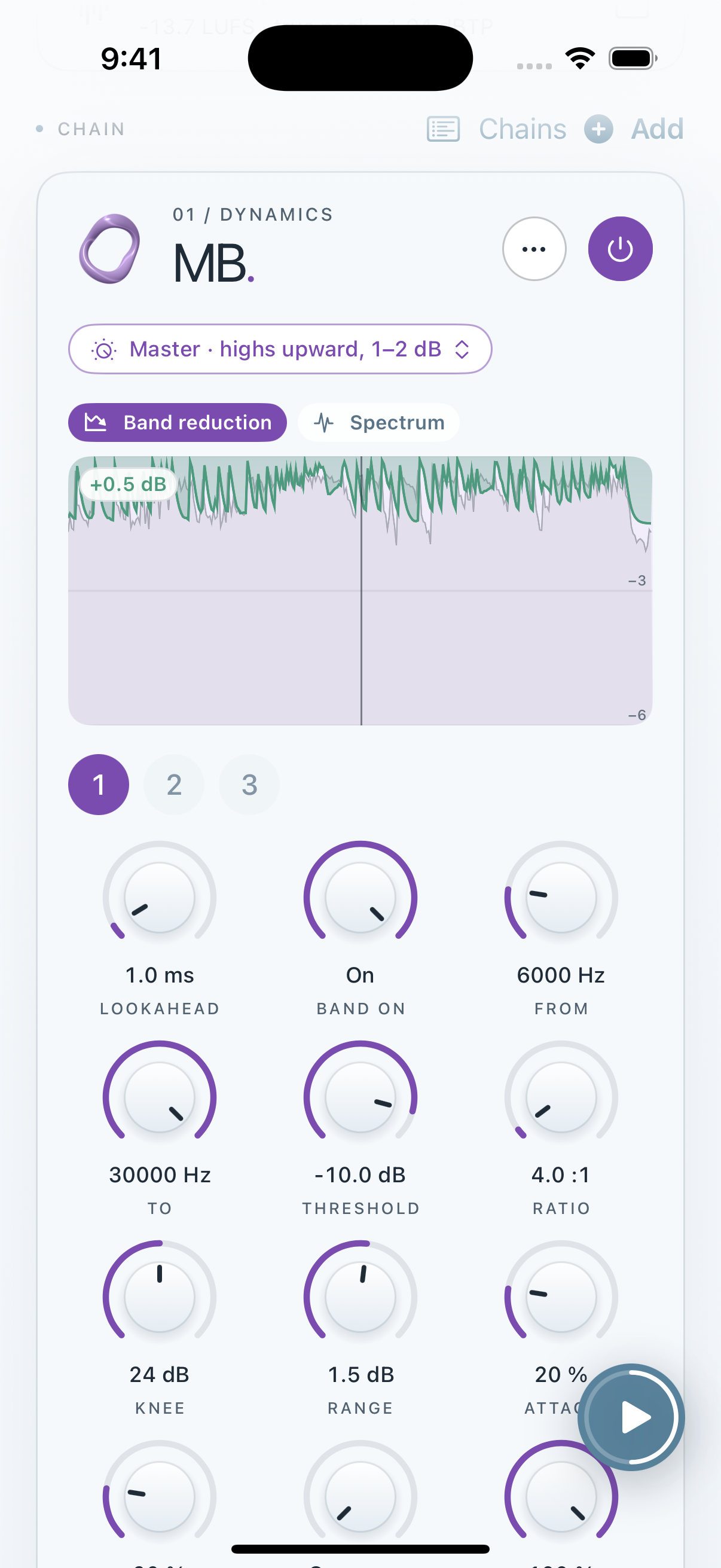The width and height of the screenshot is (721, 1568).
Task: Click the Attack knob
Action: 561,1297
